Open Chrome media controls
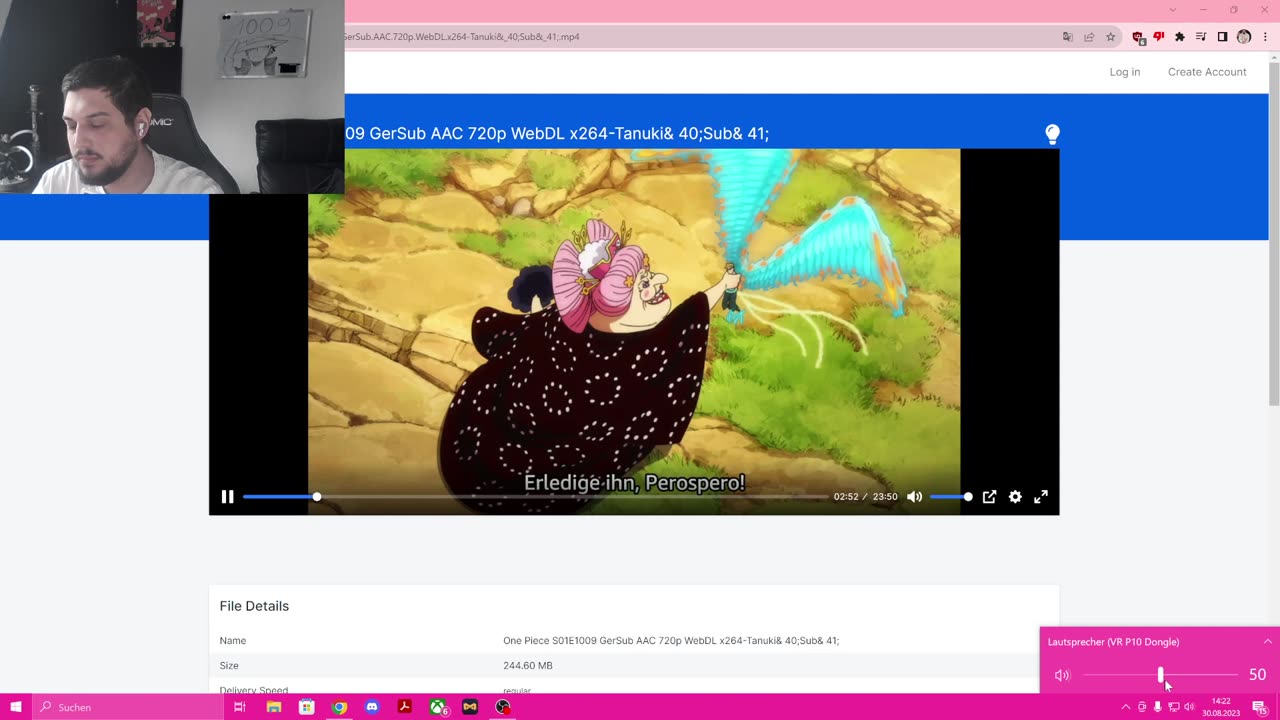 [x=1201, y=37]
